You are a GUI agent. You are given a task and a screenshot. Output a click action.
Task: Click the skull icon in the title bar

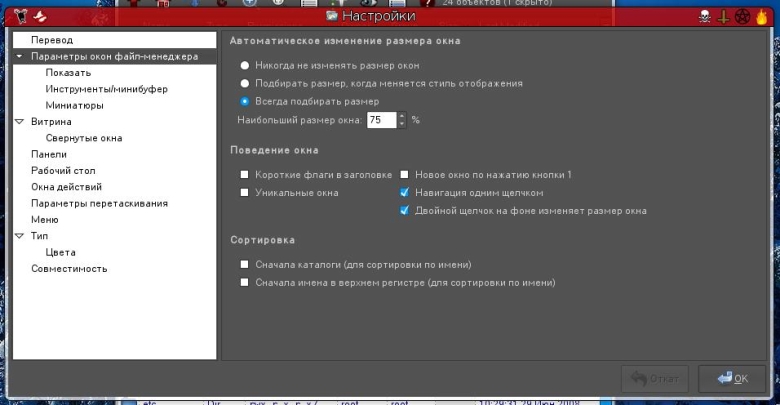tap(705, 17)
